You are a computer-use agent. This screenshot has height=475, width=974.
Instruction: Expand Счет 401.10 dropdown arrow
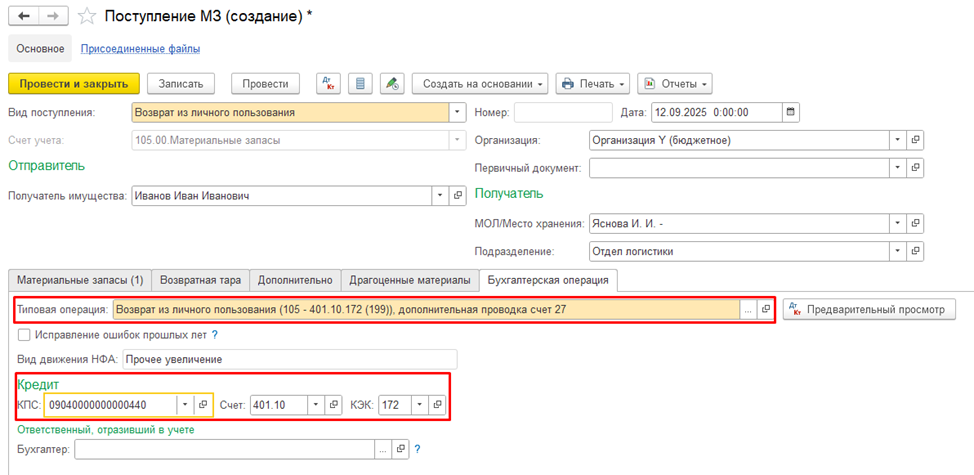[316, 405]
